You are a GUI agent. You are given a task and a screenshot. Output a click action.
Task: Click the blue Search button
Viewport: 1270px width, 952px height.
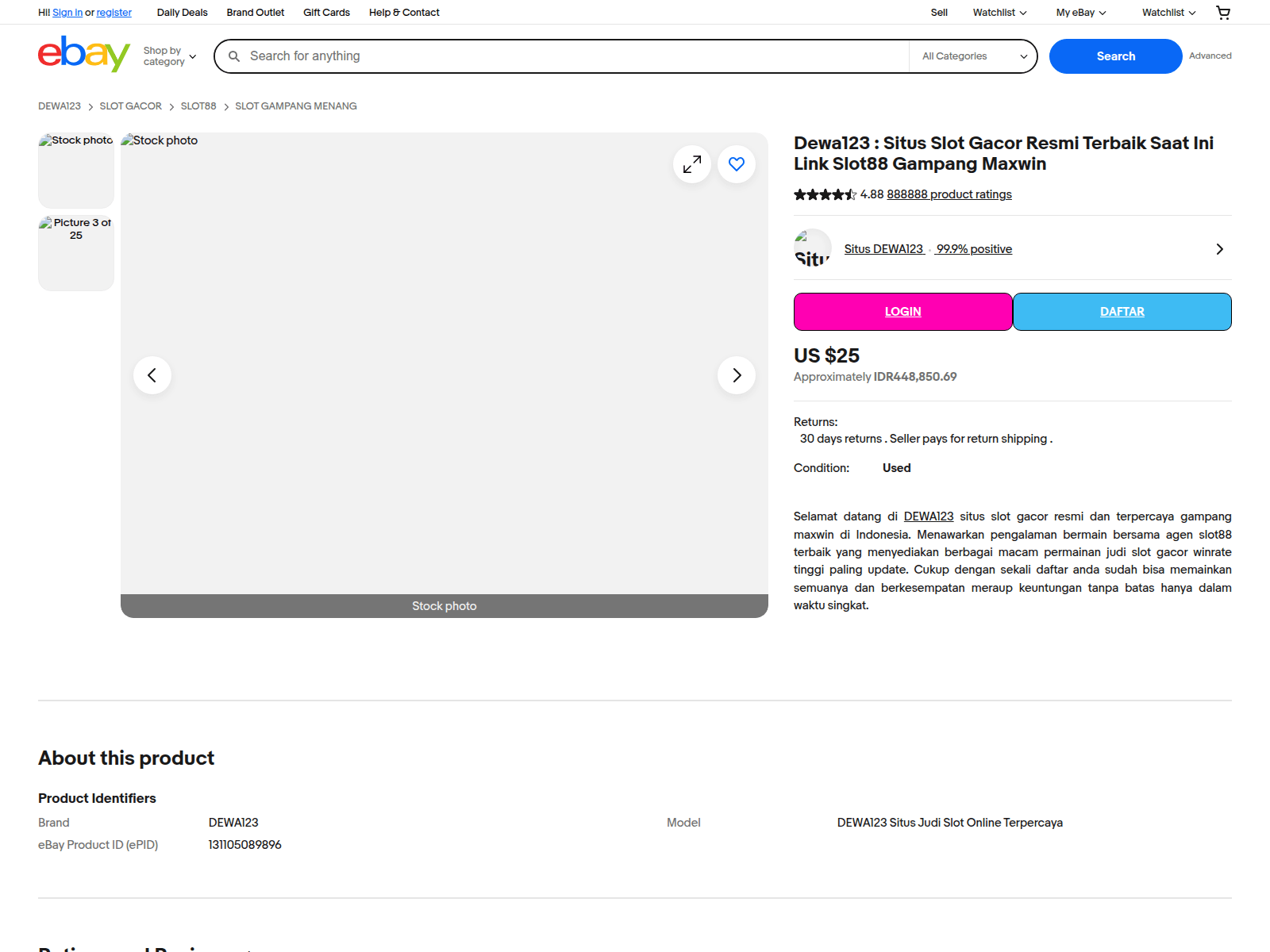(1116, 56)
